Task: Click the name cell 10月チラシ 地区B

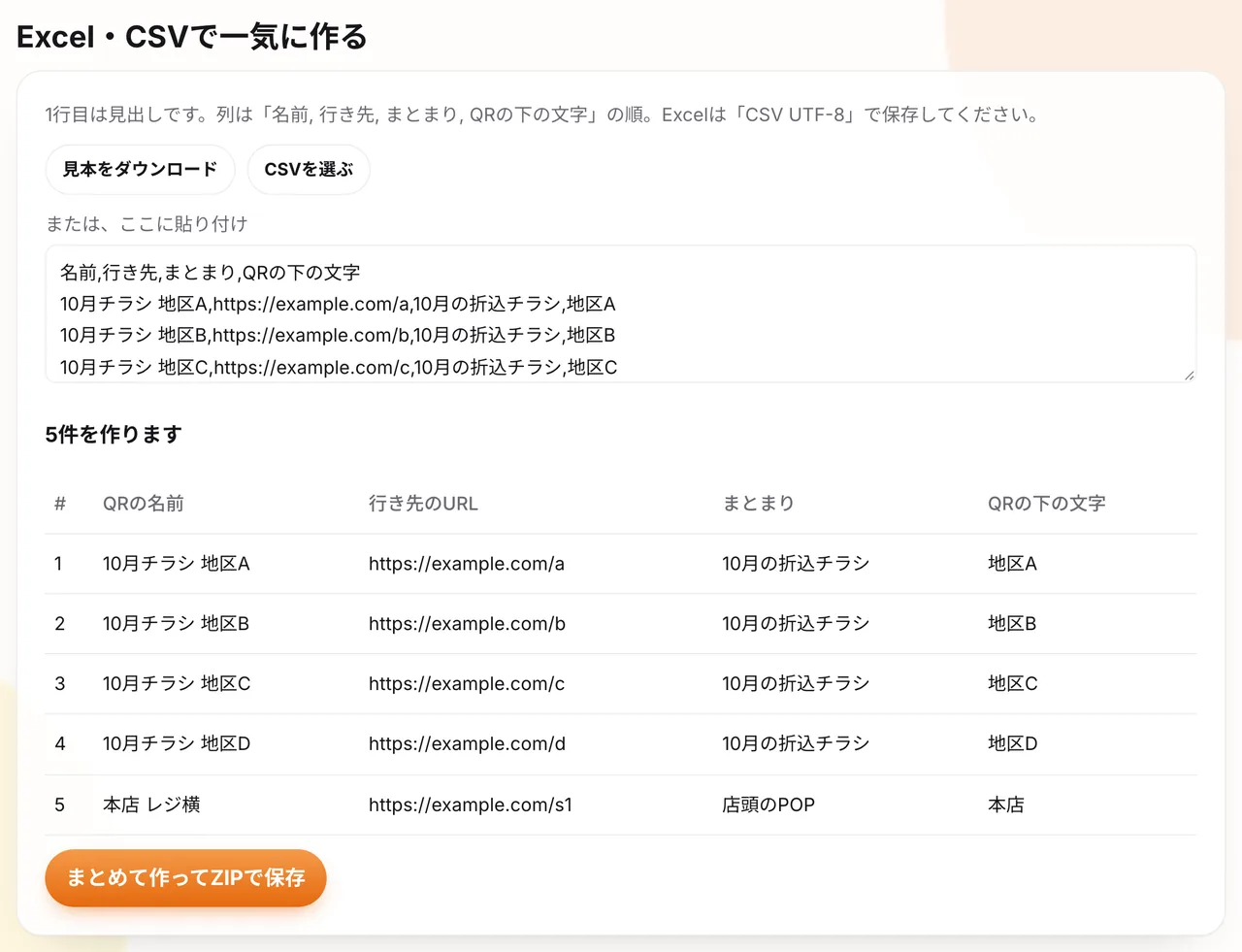Action: (177, 624)
